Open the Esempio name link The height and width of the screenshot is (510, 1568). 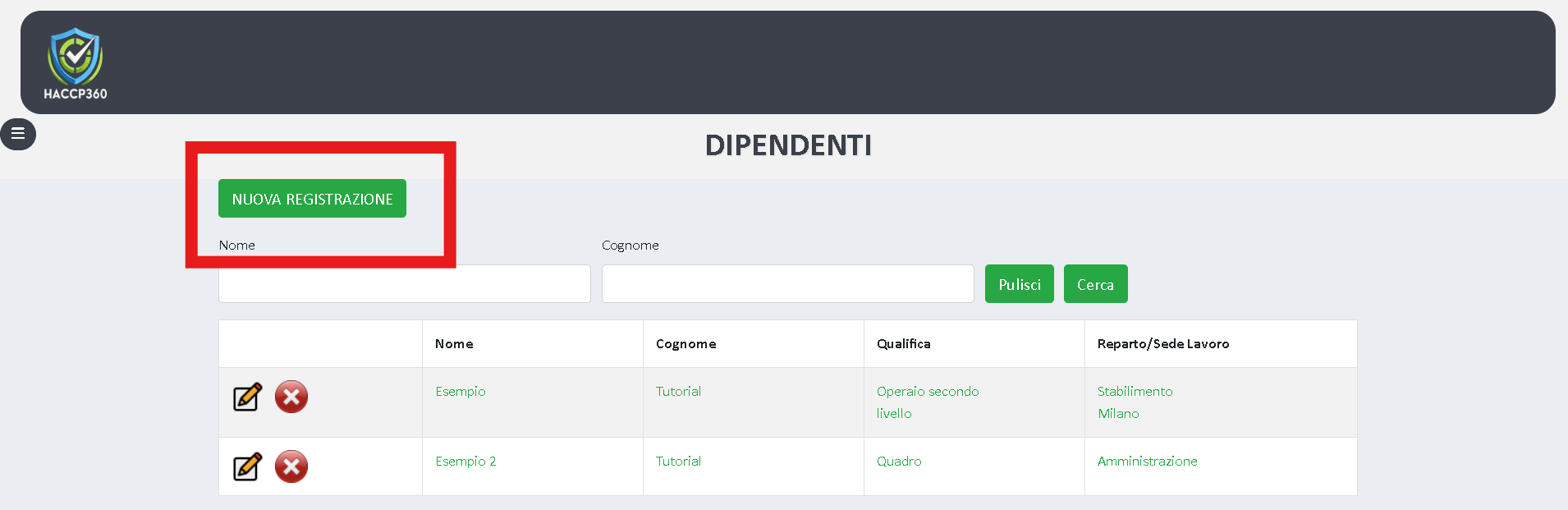[461, 392]
